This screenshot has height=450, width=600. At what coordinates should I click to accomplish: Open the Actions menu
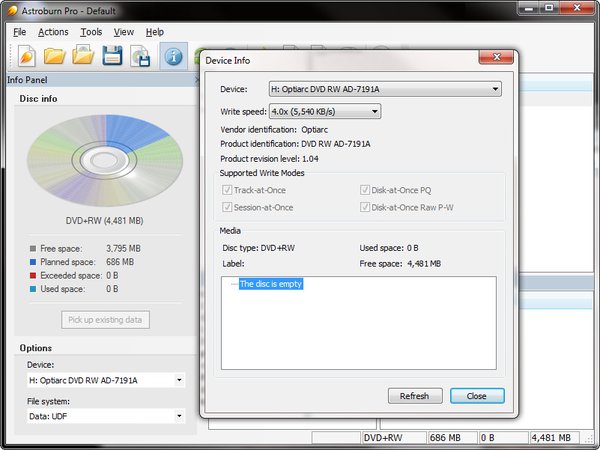(x=53, y=32)
